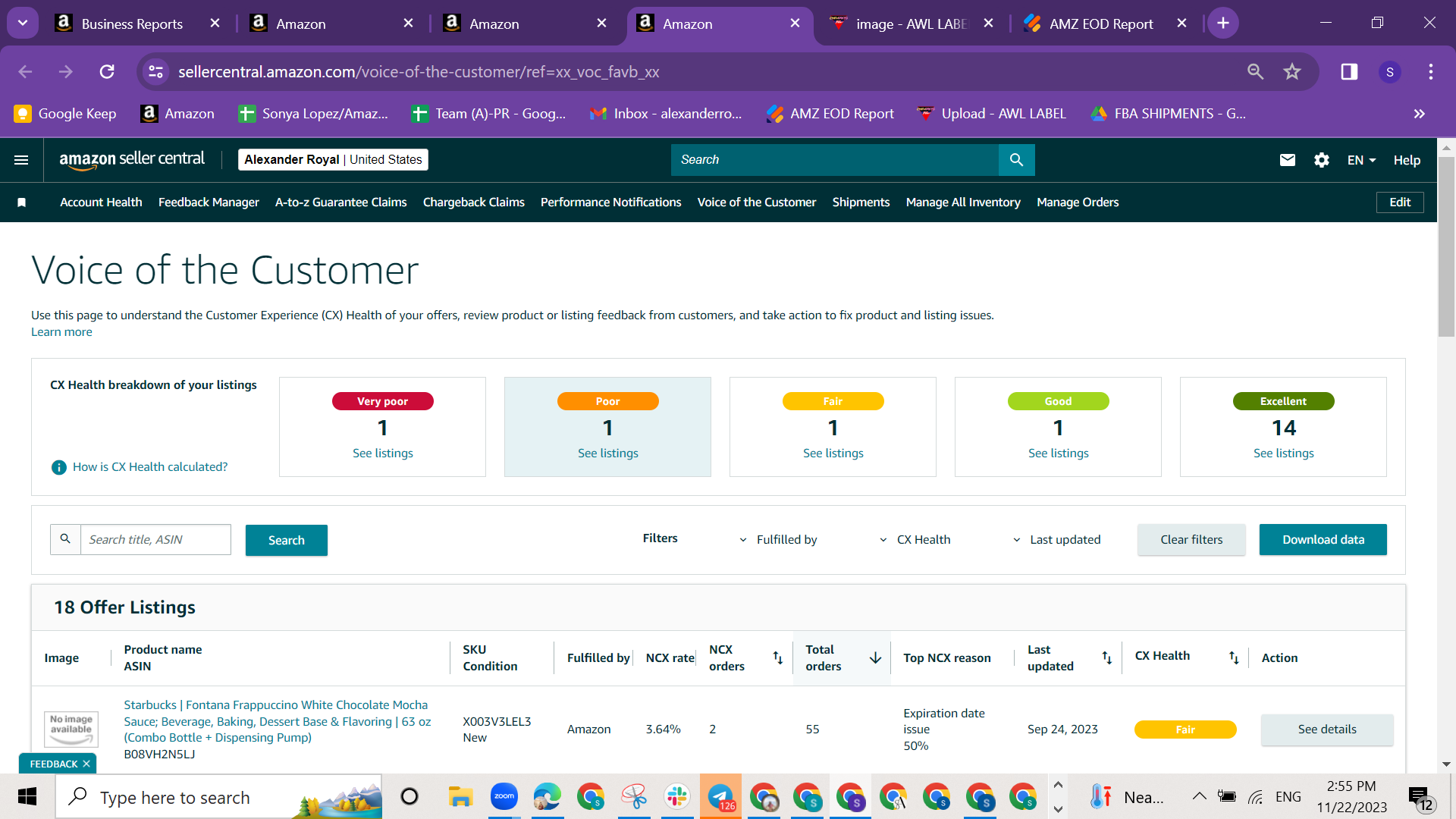Open Shipments menu item
The height and width of the screenshot is (819, 1456).
click(x=861, y=202)
